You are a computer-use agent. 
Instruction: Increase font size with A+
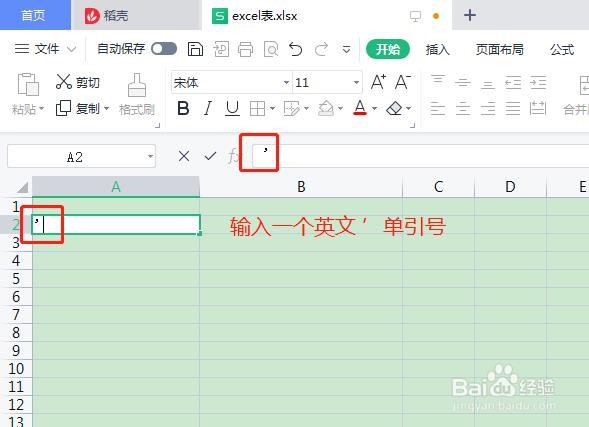(x=378, y=82)
